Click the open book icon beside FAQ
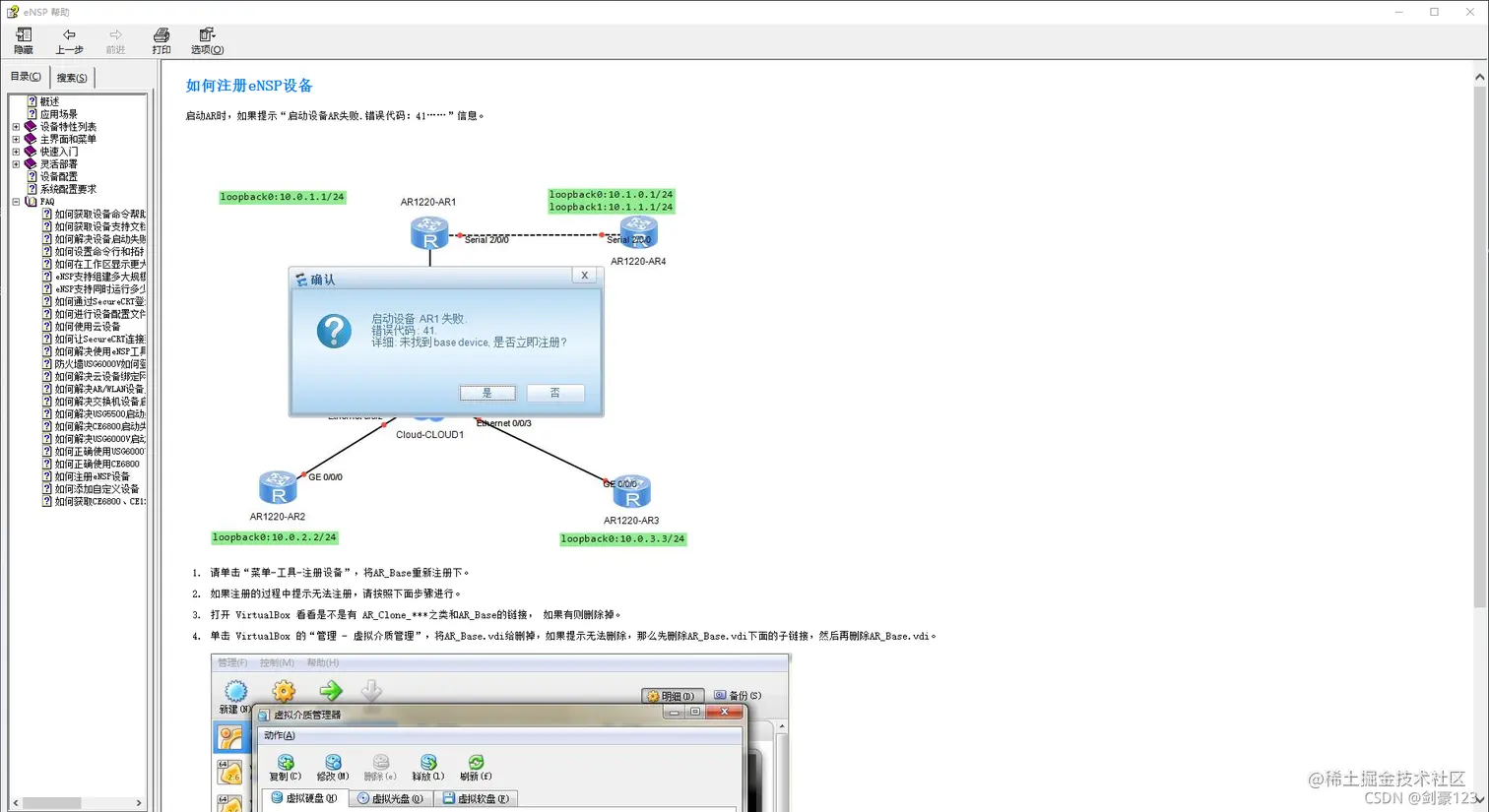This screenshot has height=812, width=1489. point(31,202)
